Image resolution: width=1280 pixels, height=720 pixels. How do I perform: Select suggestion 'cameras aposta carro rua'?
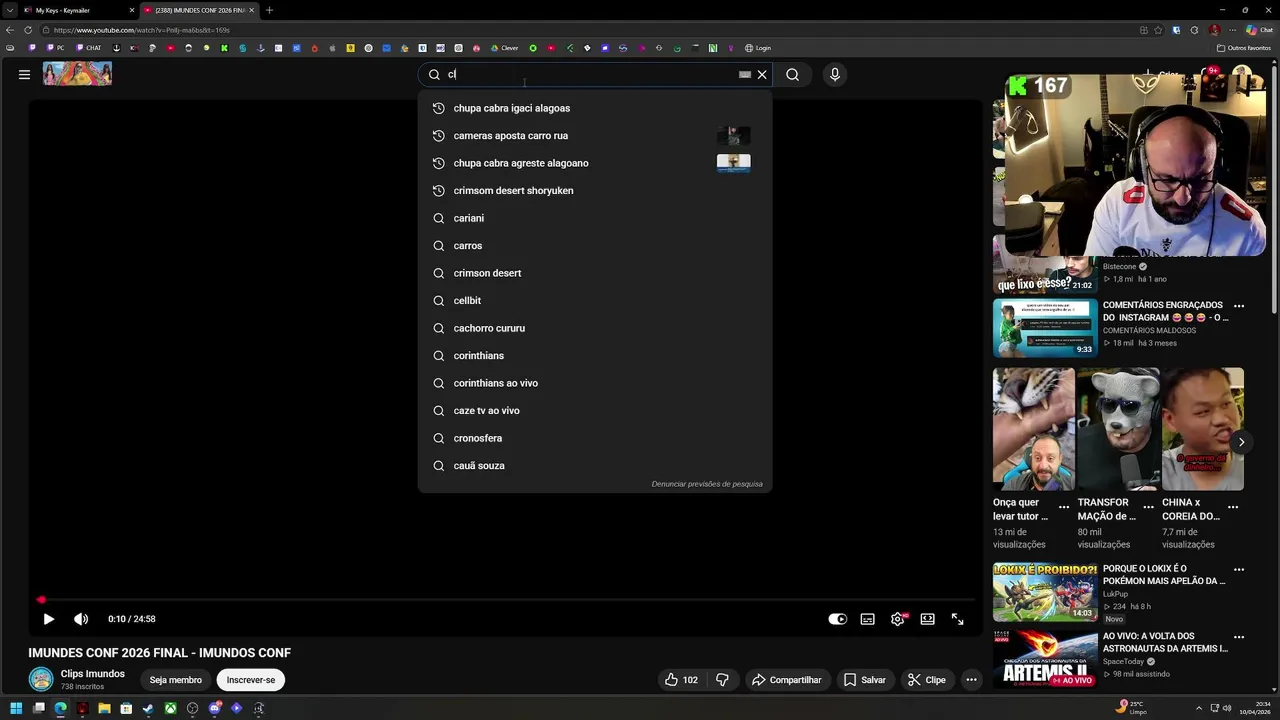[594, 135]
